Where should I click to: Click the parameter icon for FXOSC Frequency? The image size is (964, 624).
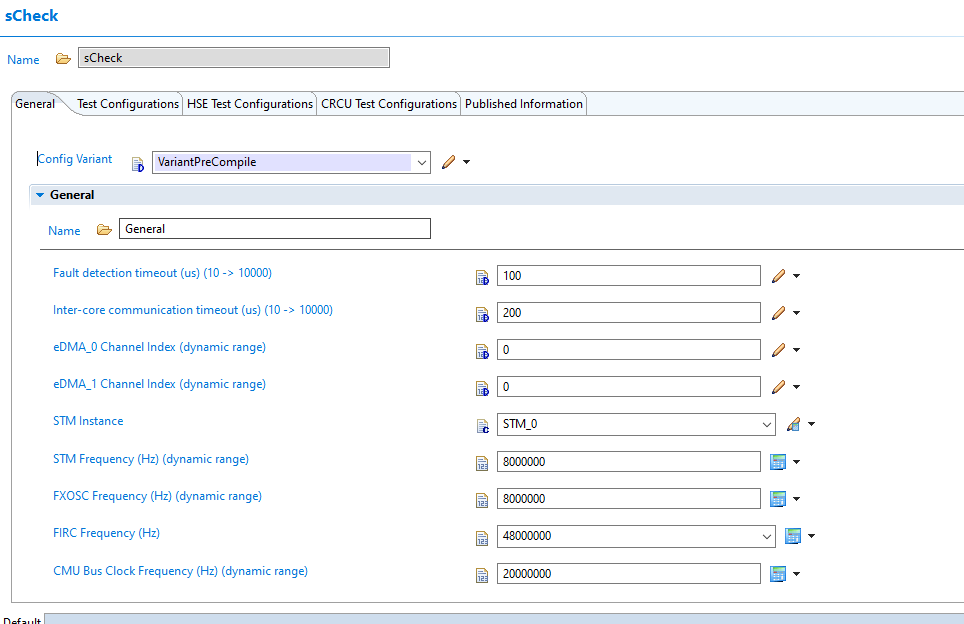483,500
